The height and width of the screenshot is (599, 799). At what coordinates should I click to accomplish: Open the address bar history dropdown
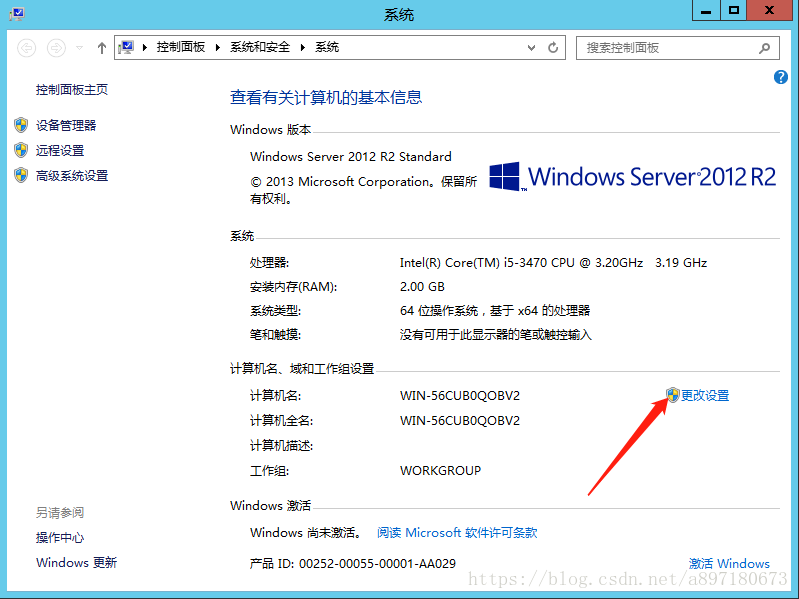pos(531,48)
